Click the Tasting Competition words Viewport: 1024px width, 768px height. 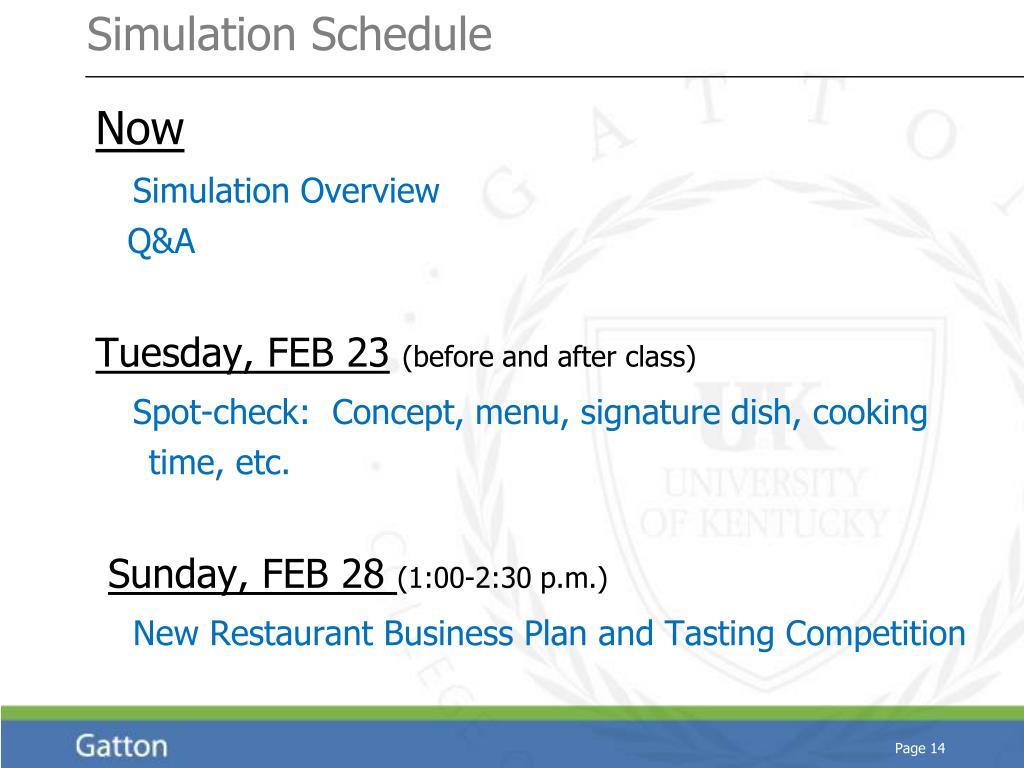click(815, 634)
